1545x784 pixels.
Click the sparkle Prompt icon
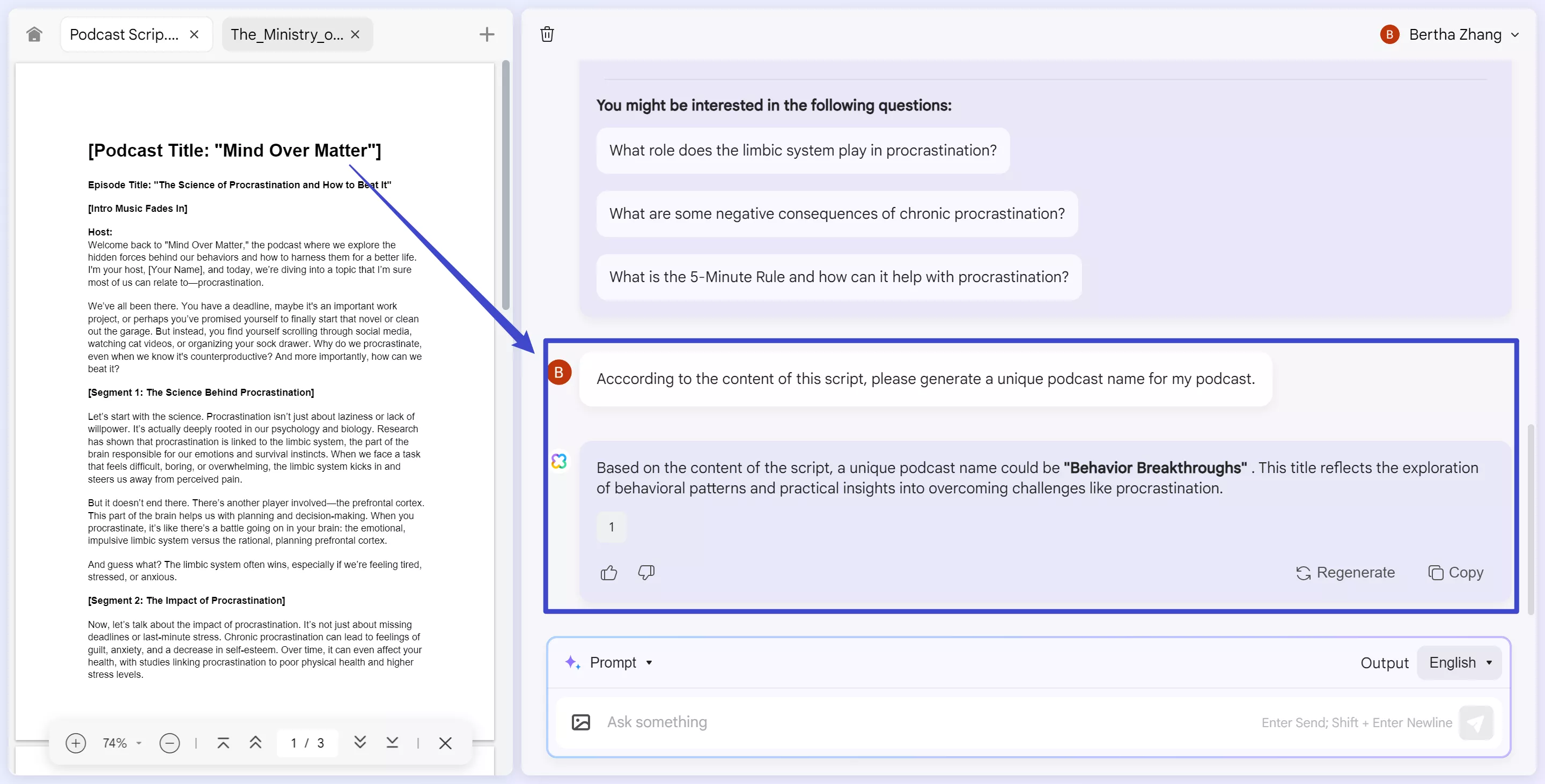tap(573, 661)
